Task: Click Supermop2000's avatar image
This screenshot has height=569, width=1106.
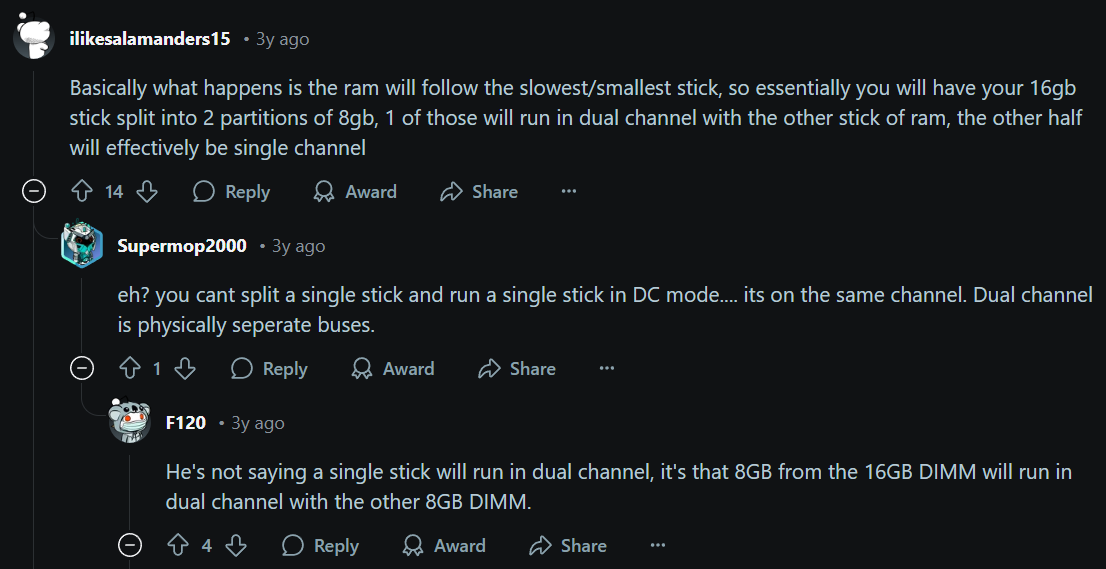Action: coord(82,246)
